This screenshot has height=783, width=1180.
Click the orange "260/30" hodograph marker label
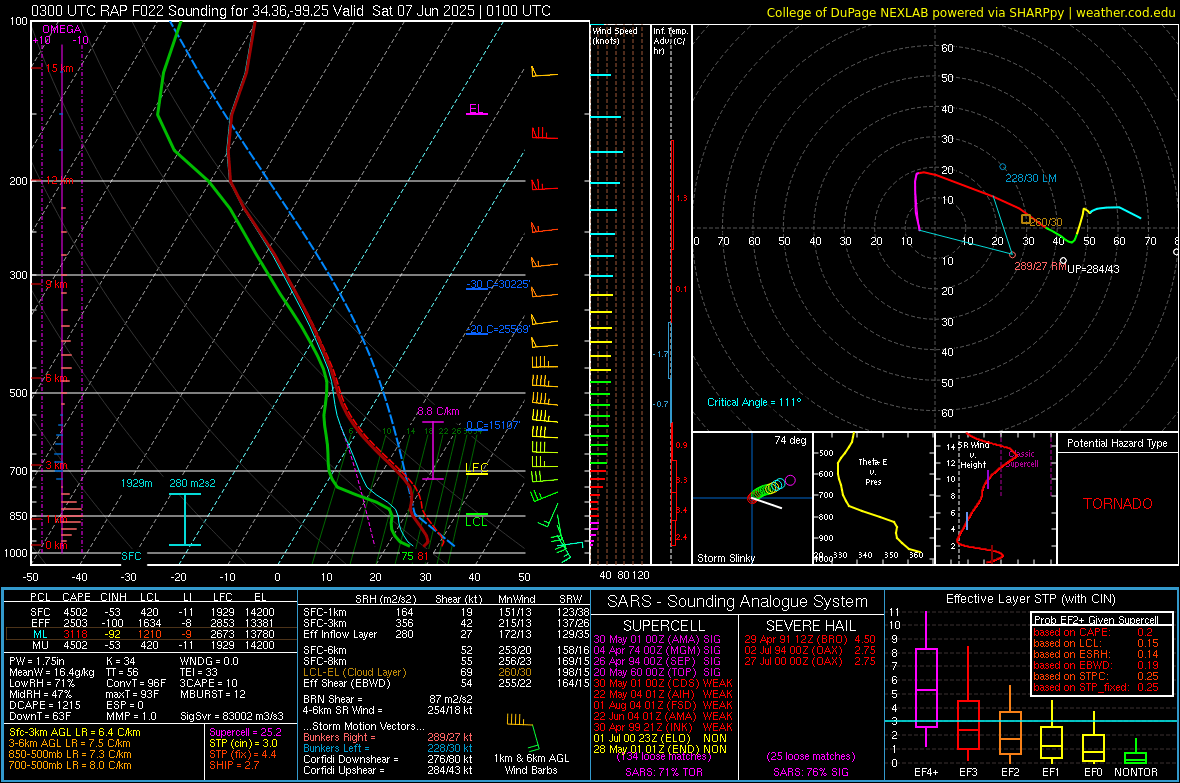1045,222
